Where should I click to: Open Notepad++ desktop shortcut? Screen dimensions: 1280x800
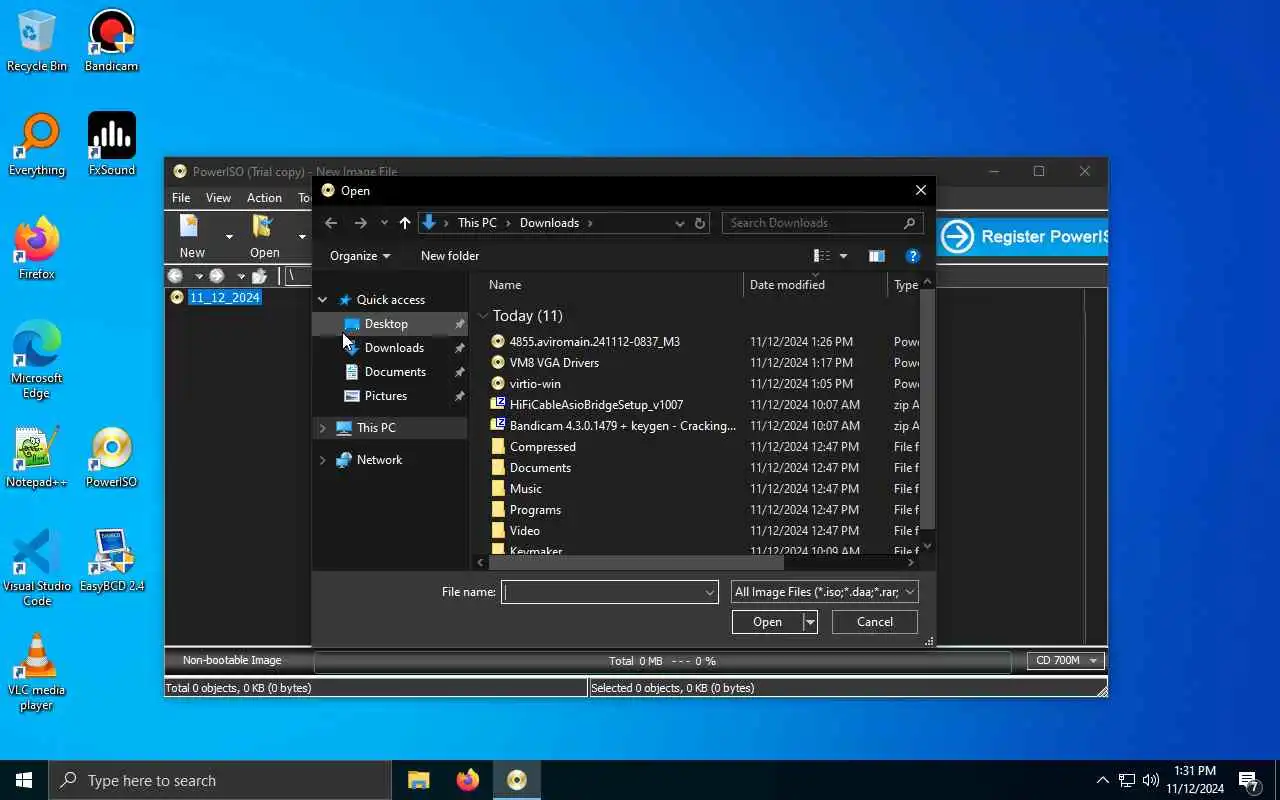point(37,457)
